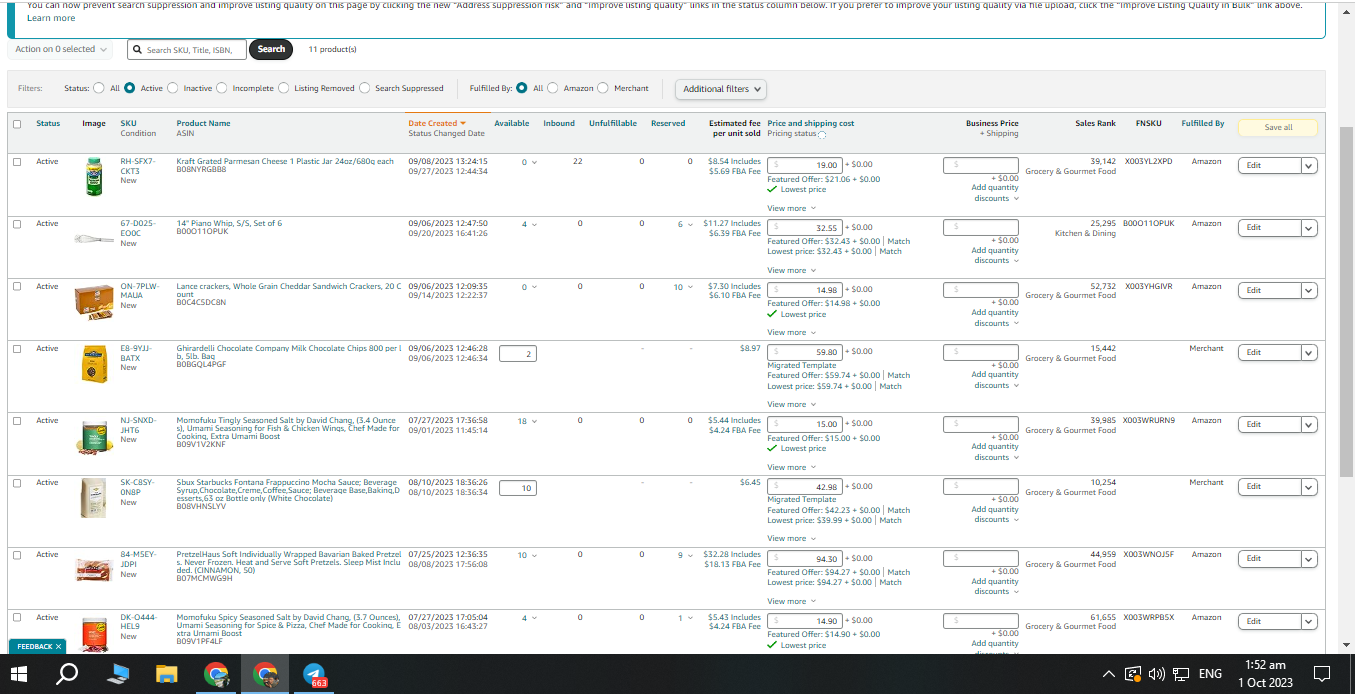The height and width of the screenshot is (694, 1355).
Task: Open the Additional filters dropdown
Action: click(721, 89)
